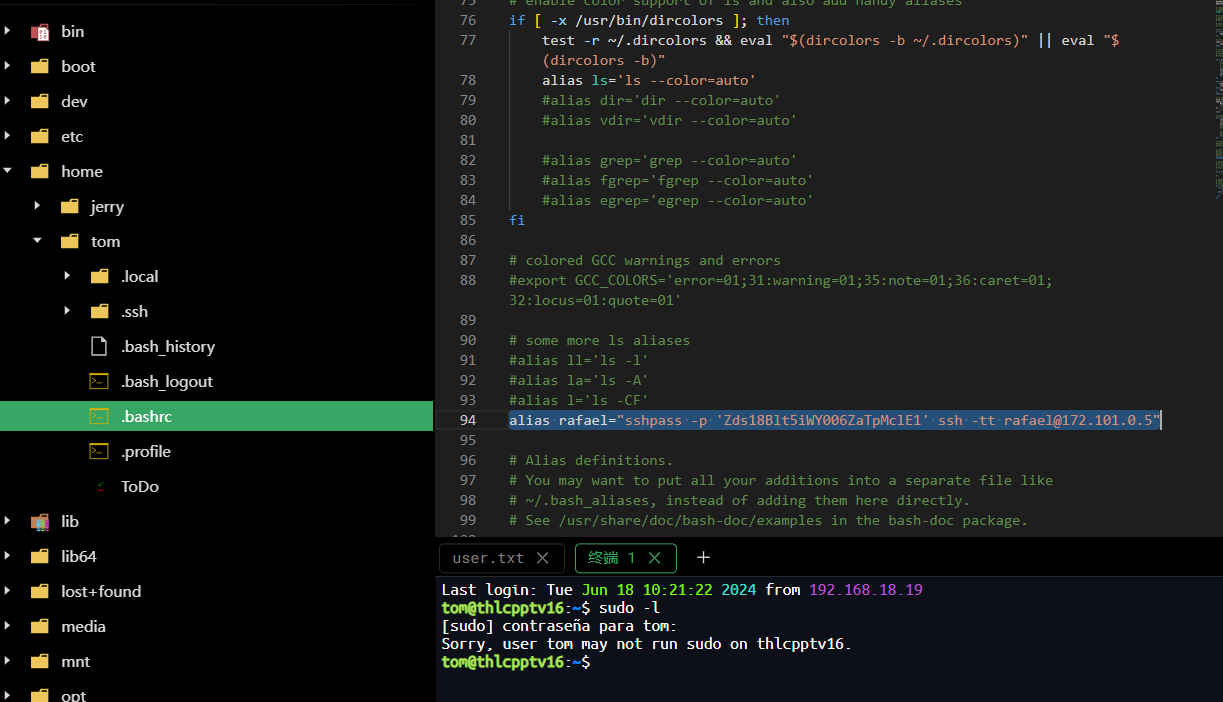The image size is (1223, 702).
Task: Expand the mnt folder arrow
Action: pos(8,662)
